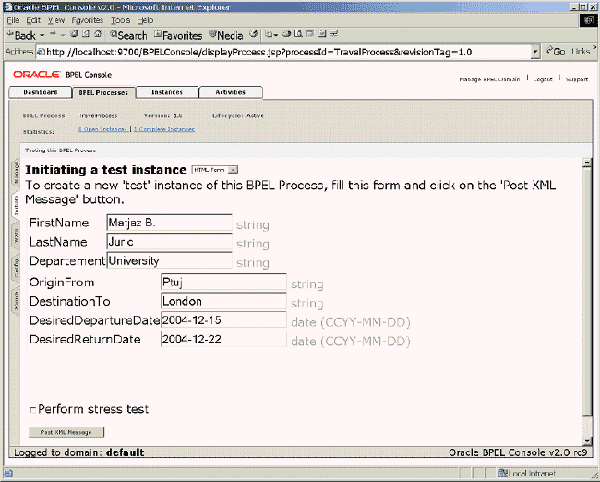
Task: Open the Help menu
Action: (x=145, y=20)
